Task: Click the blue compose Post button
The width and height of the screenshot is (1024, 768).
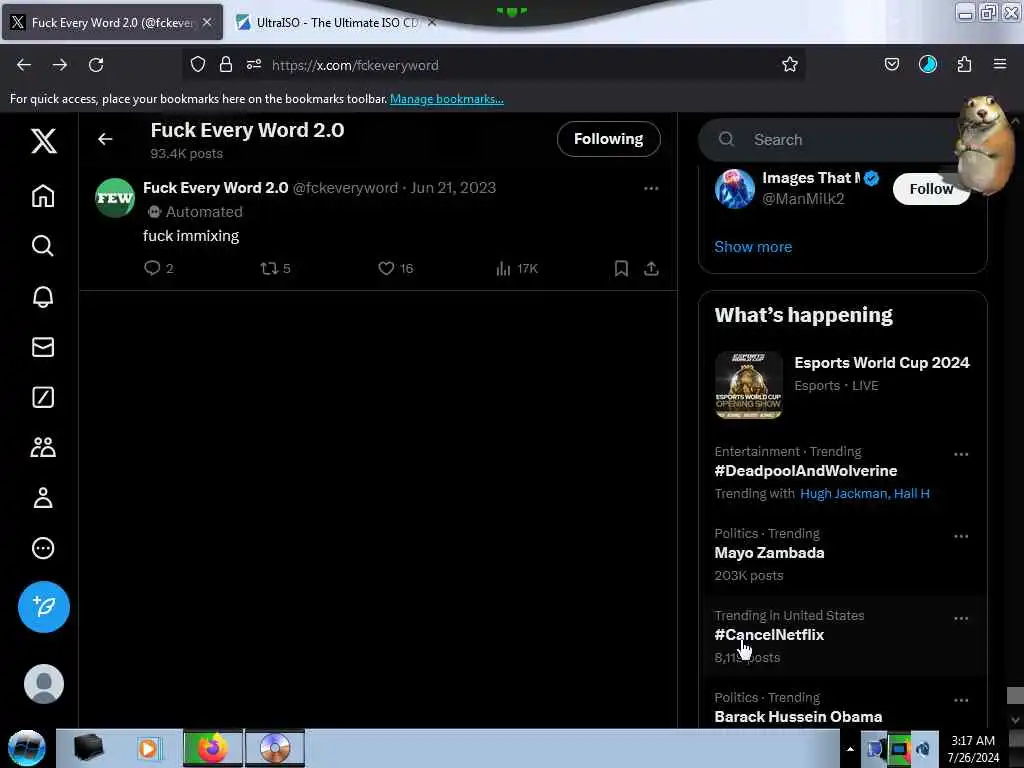Action: 44,607
